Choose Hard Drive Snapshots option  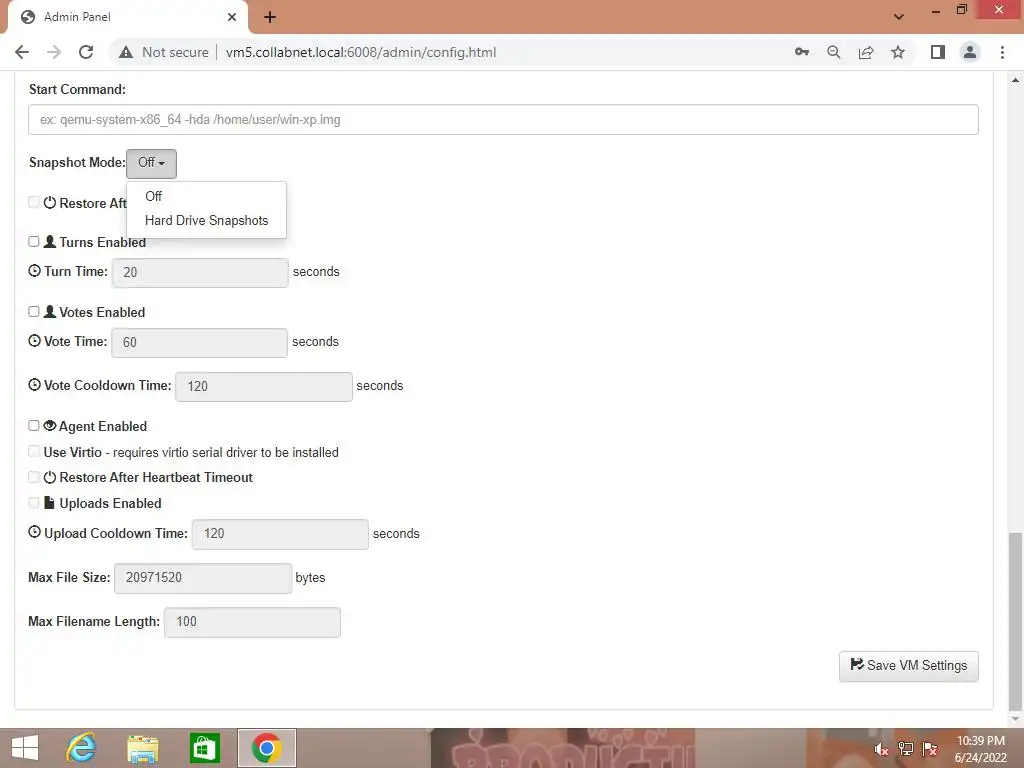(206, 221)
